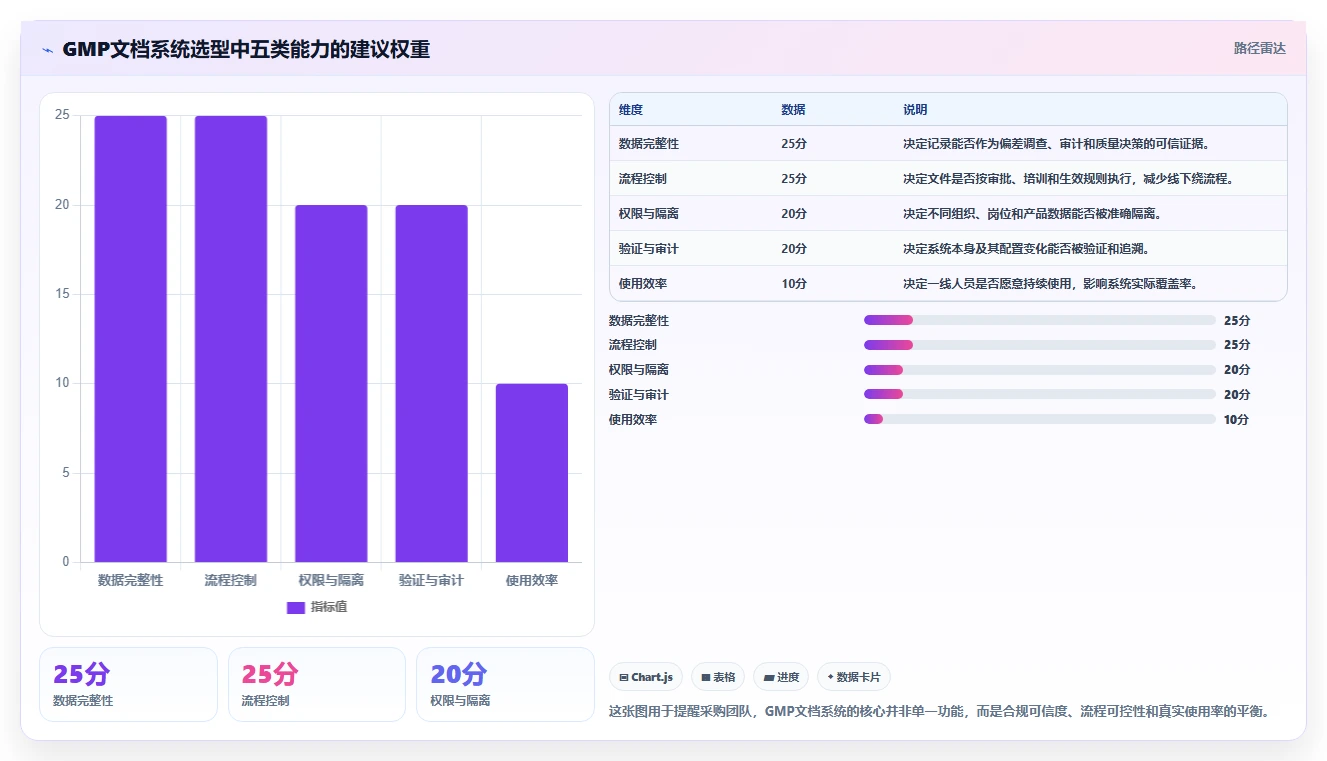The image size is (1327, 761).
Task: Click the 验证与审计 bar in chart
Action: click(x=431, y=383)
